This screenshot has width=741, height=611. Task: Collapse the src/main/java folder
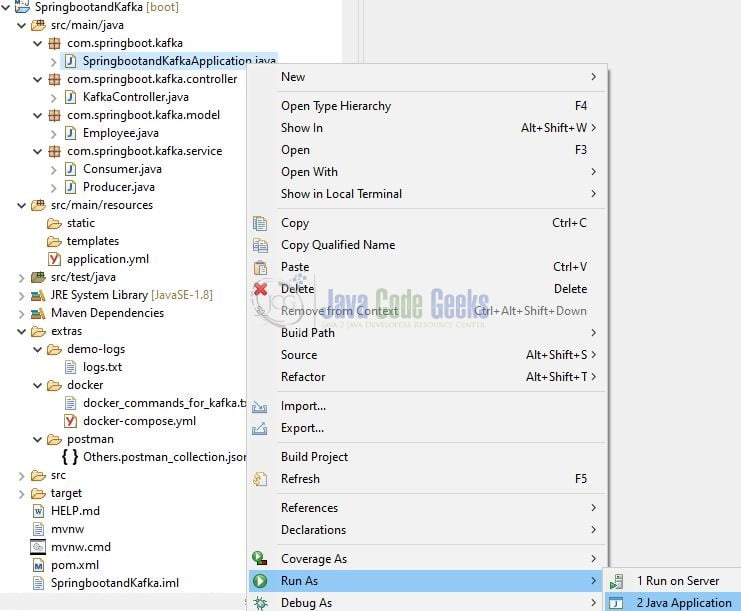click(21, 26)
